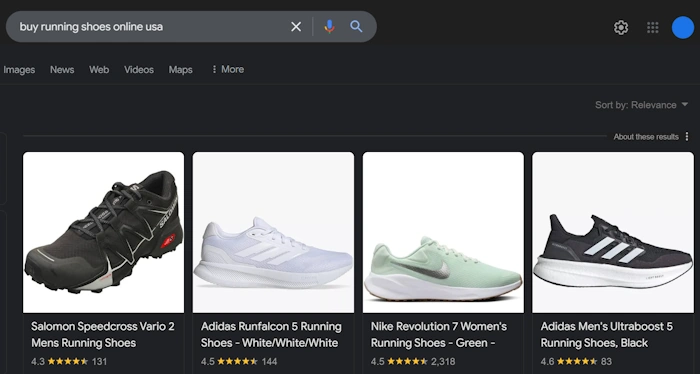The height and width of the screenshot is (374, 700).
Task: Switch to the Images tab
Action: (x=19, y=70)
